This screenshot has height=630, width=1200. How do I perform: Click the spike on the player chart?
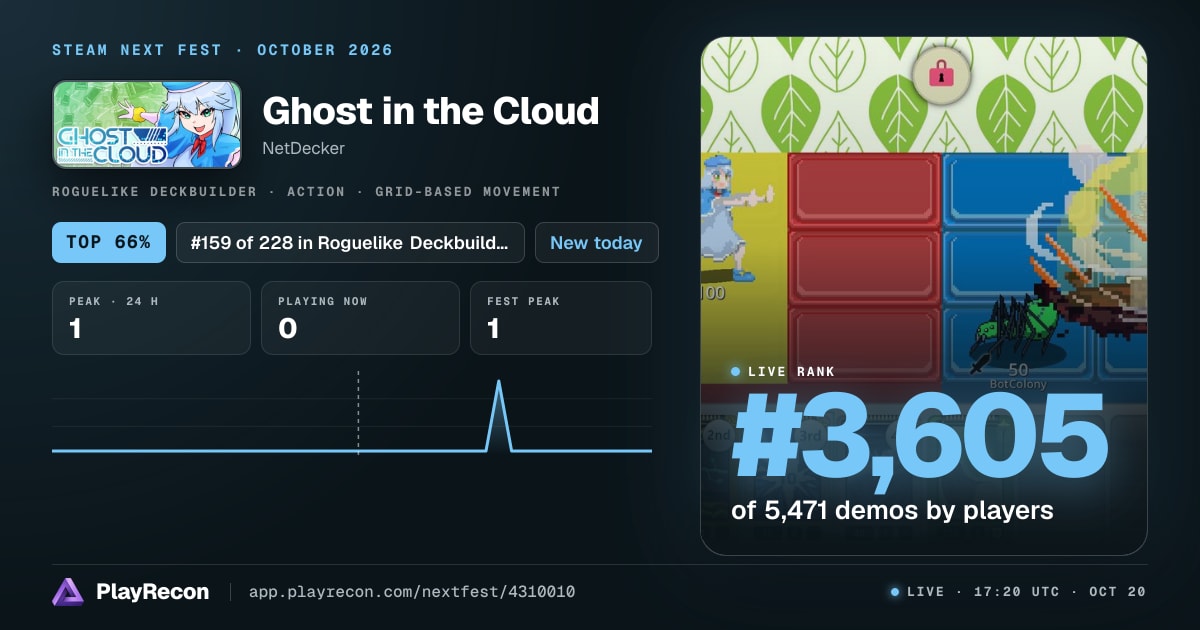499,415
